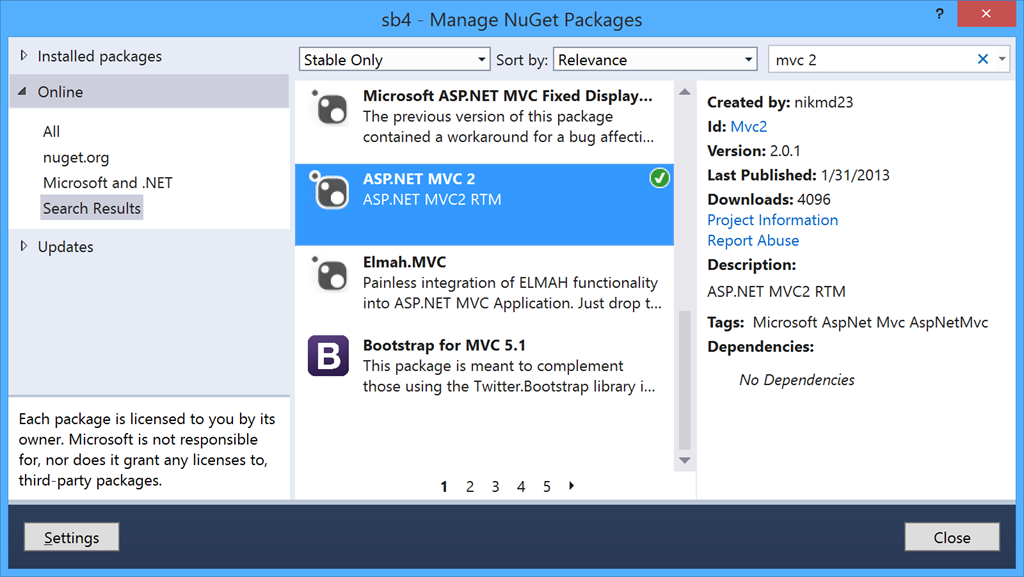This screenshot has width=1024, height=577.
Task: Select the Elmah.MVC result title
Action: [404, 262]
